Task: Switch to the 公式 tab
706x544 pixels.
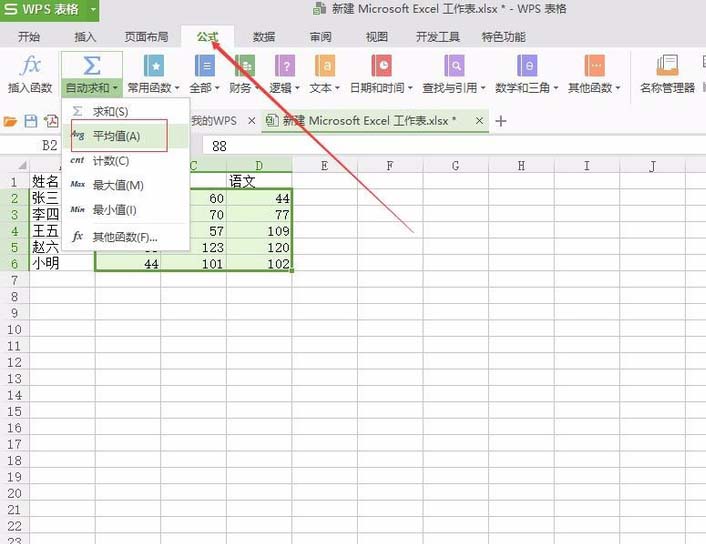Action: click(x=208, y=37)
